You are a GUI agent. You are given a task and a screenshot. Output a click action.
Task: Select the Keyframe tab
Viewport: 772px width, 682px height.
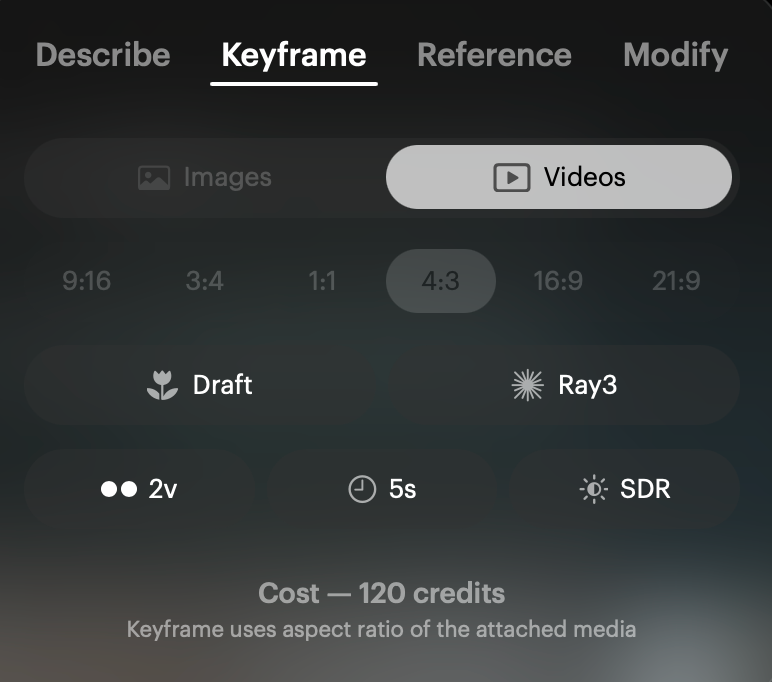(294, 55)
